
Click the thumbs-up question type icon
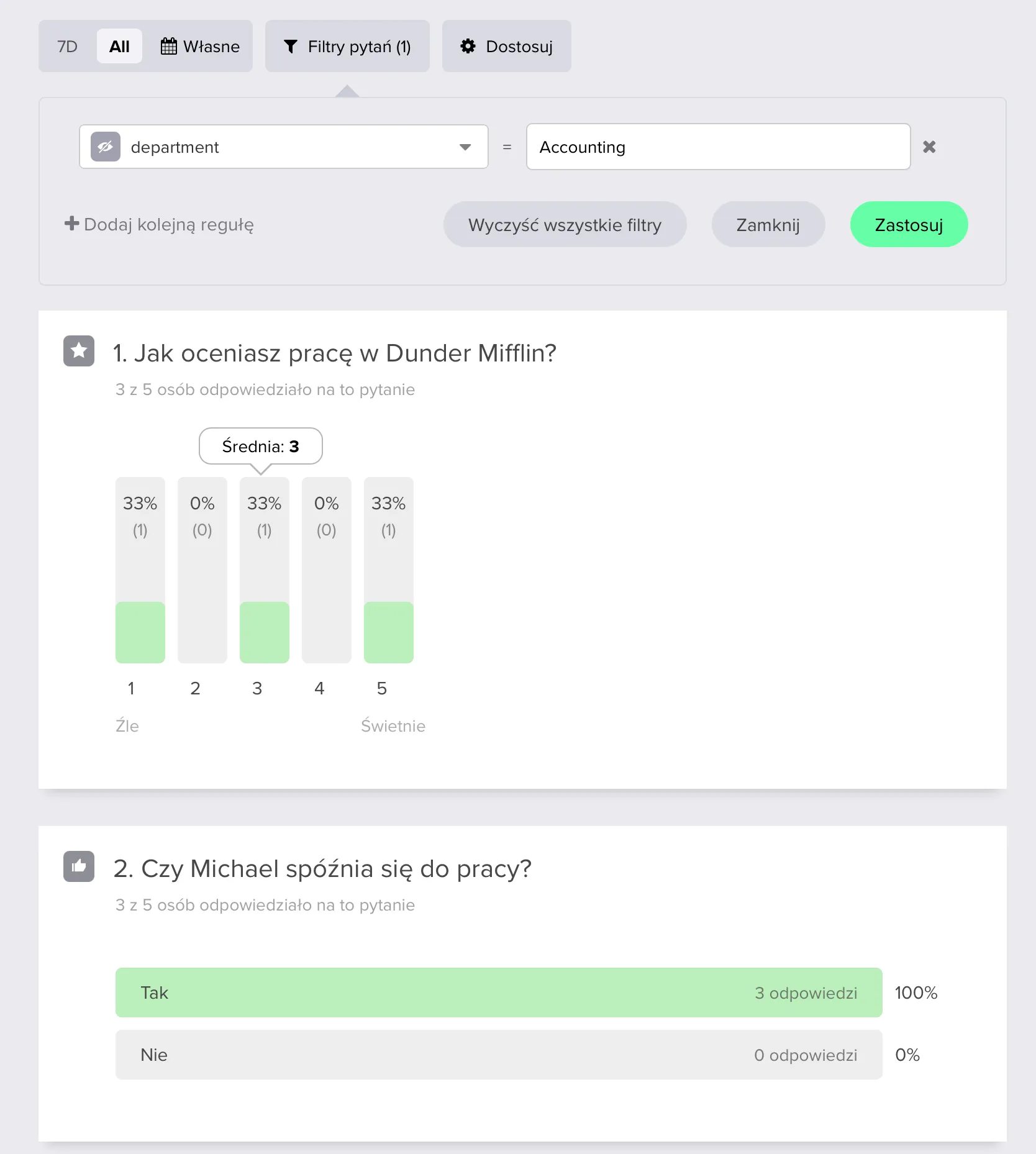[x=79, y=866]
